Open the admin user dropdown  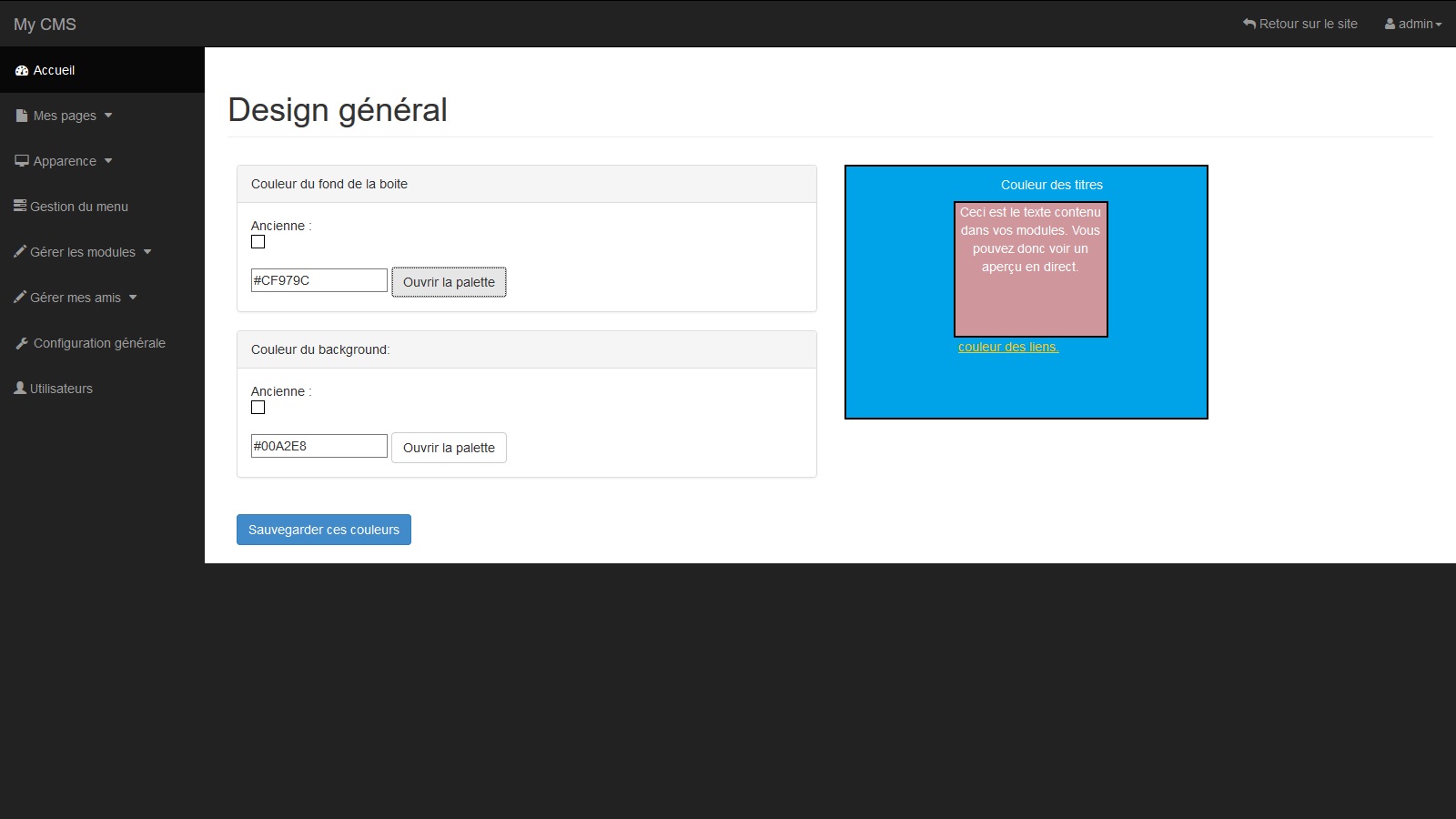pyautogui.click(x=1413, y=24)
